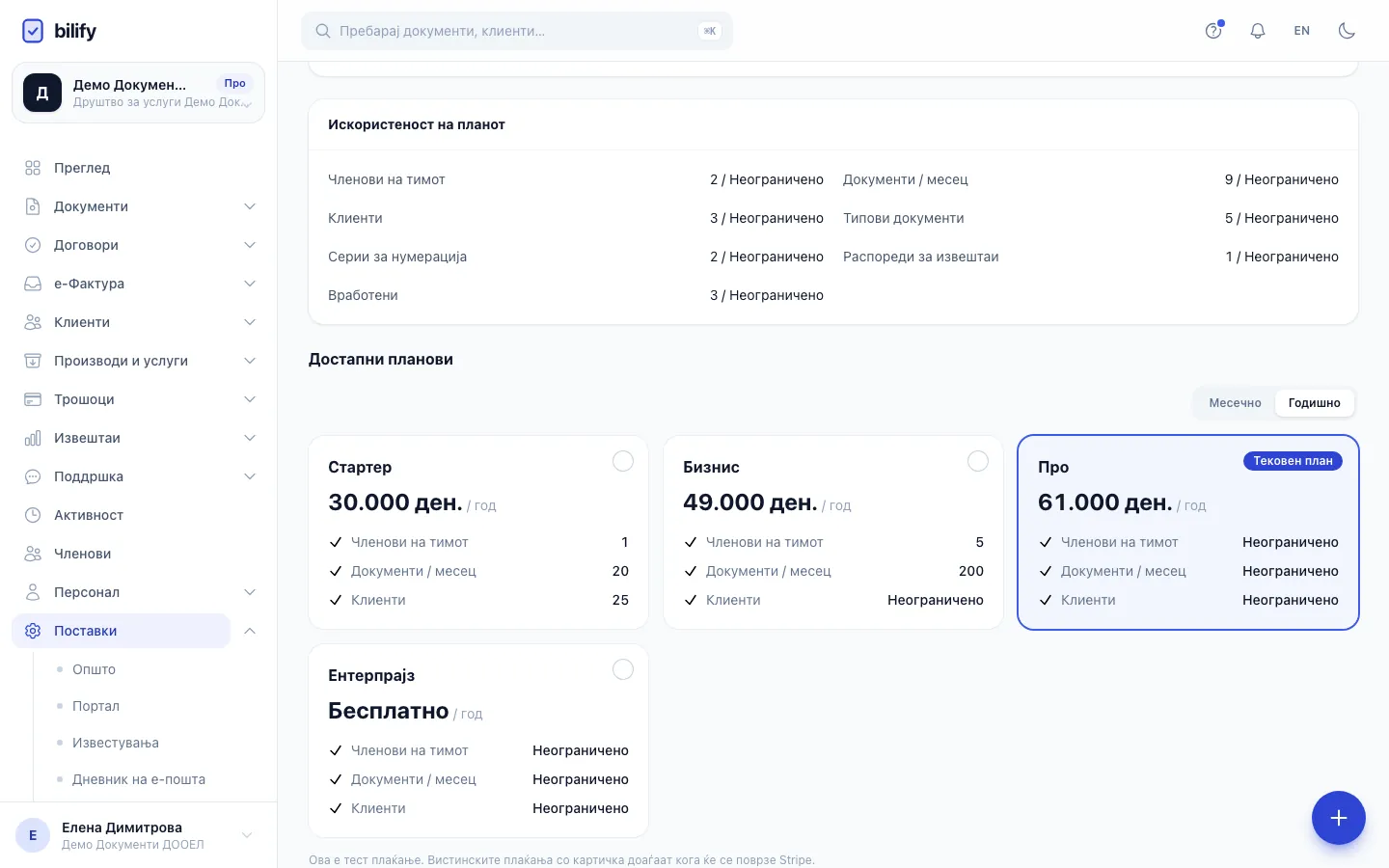Click the Членови sidebar icon
Viewport: 1389px width, 868px height.
(x=33, y=554)
